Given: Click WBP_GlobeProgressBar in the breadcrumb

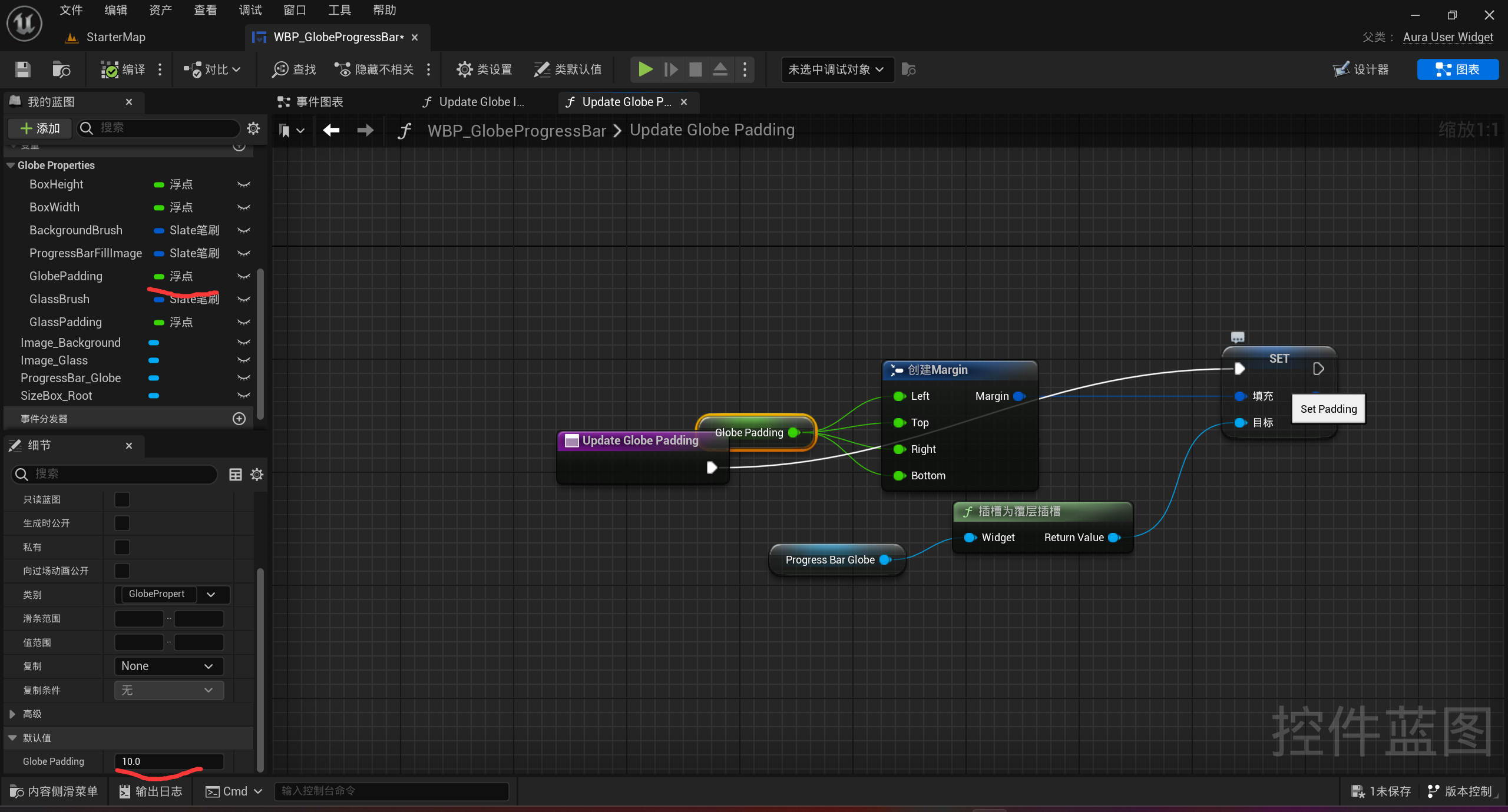Looking at the screenshot, I should click(x=517, y=130).
